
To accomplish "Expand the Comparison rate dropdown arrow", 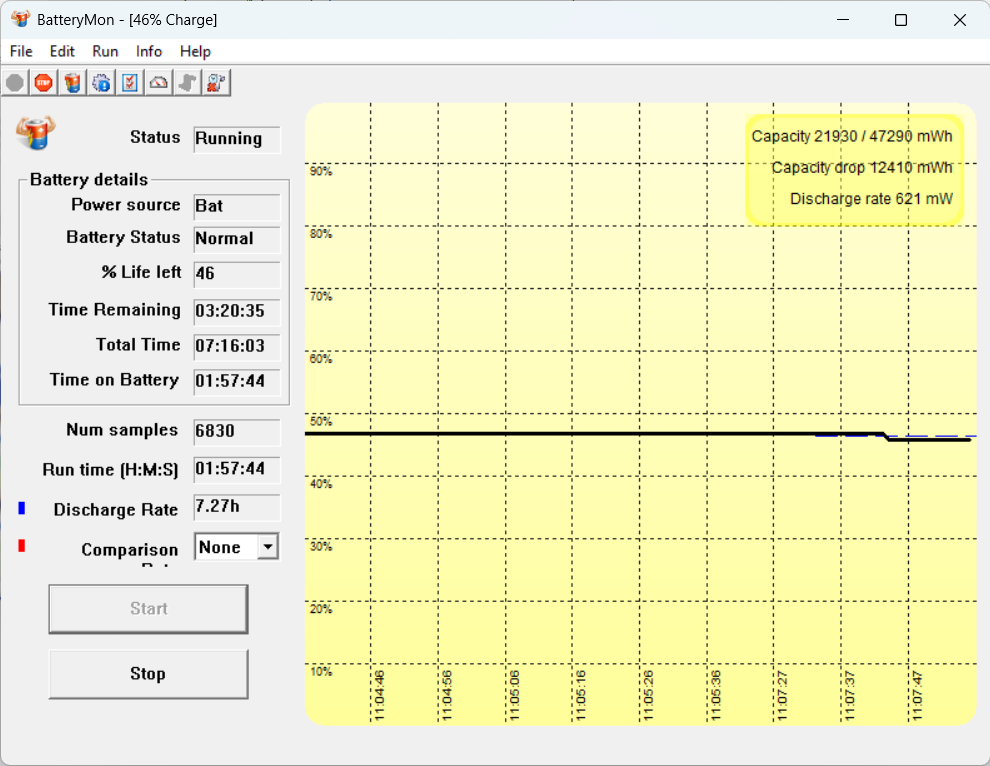I will pyautogui.click(x=268, y=547).
